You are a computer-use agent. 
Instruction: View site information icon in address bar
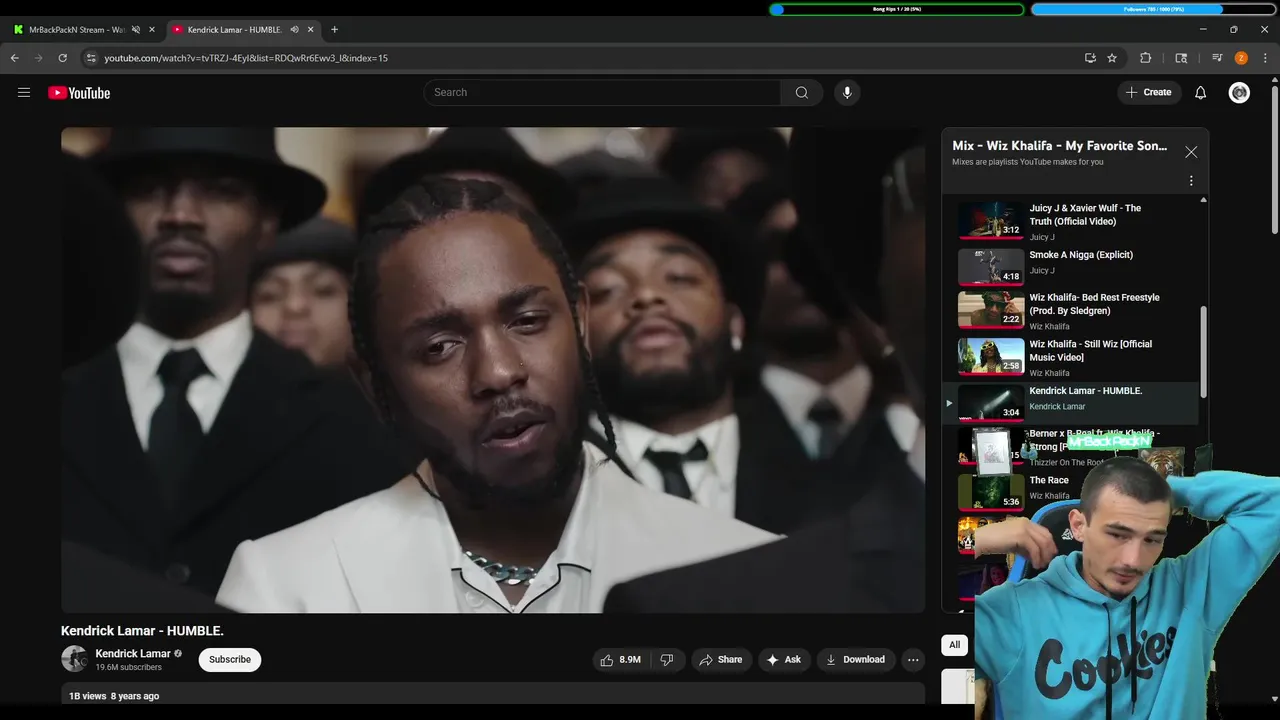point(90,58)
